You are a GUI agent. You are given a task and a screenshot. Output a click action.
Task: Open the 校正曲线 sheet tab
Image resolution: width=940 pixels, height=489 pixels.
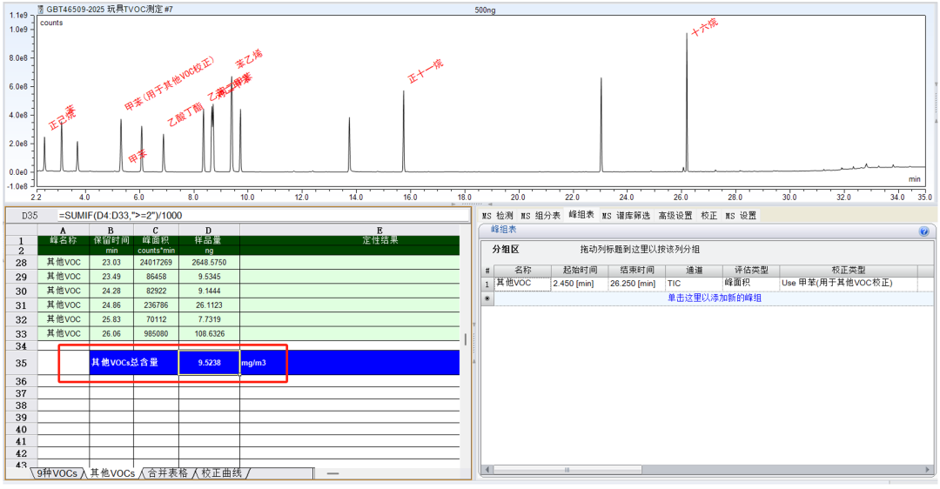tap(221, 473)
